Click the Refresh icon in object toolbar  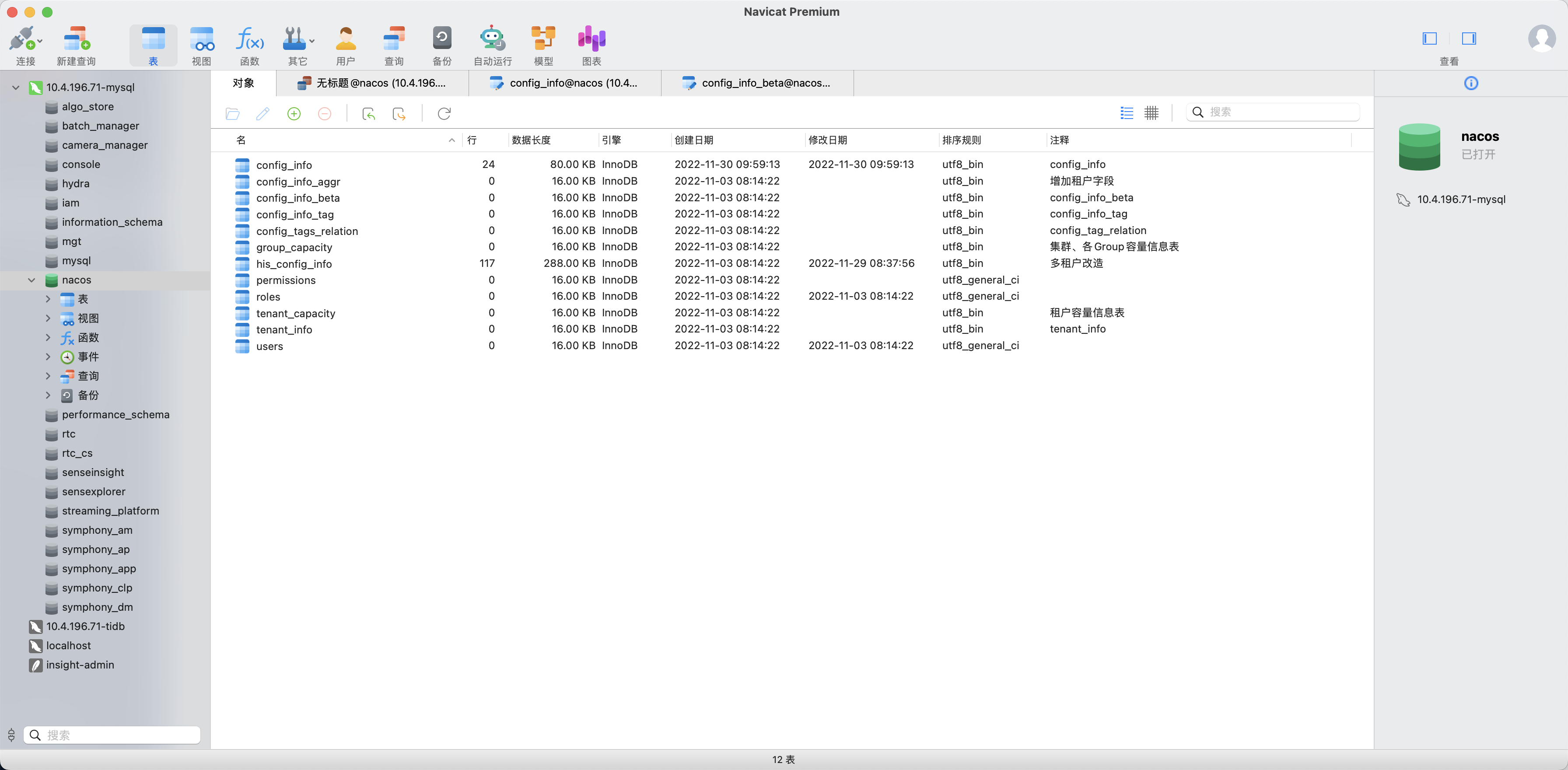tap(444, 114)
